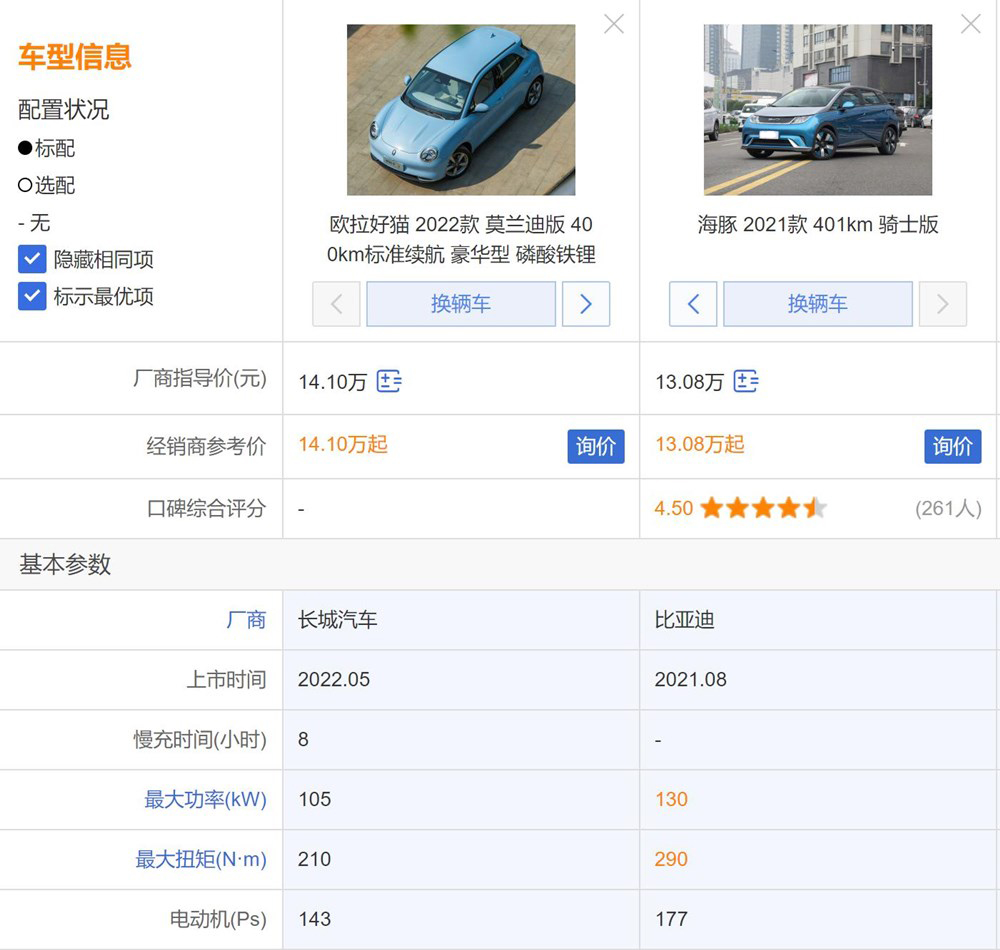Image resolution: width=1000 pixels, height=950 pixels.
Task: Click 换辆车 under the Dolphin
Action: pos(818,304)
